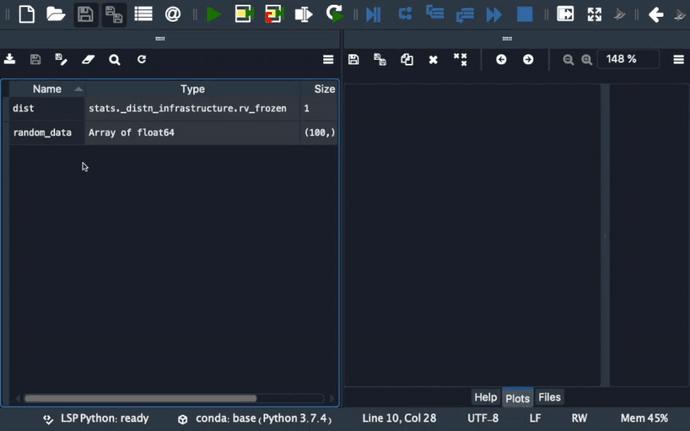This screenshot has width=690, height=431.
Task: Click the UTF-8 encoding indicator
Action: (483, 418)
